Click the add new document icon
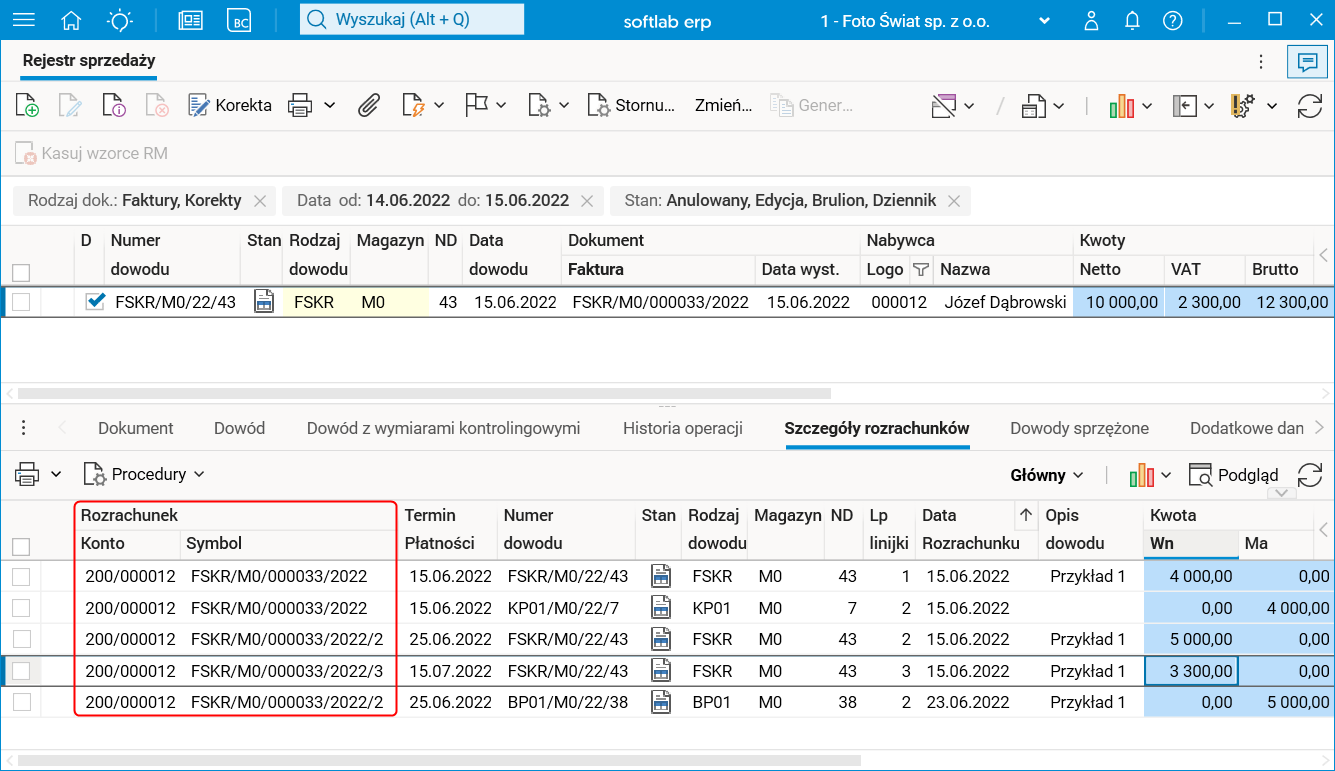This screenshot has height=771, width=1335. coord(27,105)
